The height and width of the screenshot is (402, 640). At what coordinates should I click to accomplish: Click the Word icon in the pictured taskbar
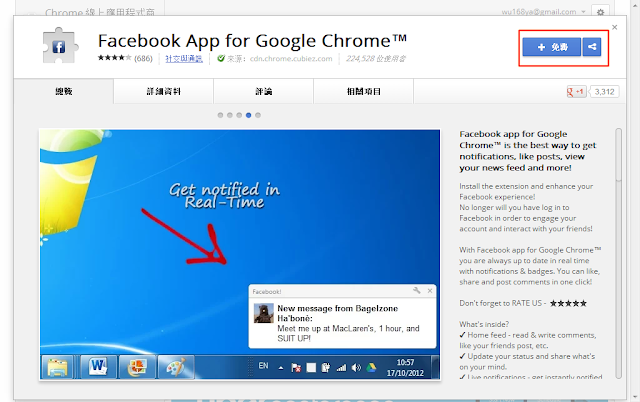[98, 367]
